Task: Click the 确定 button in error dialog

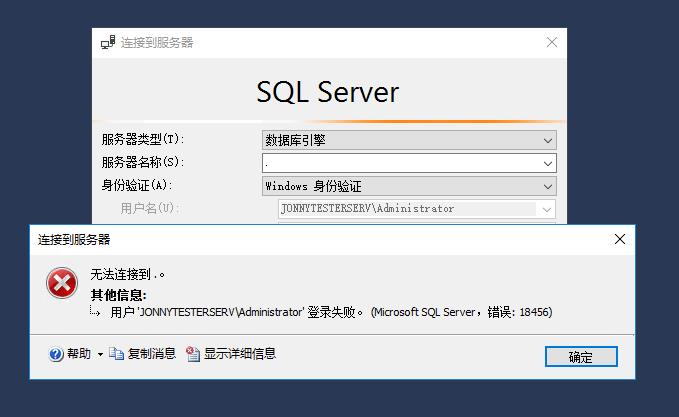Action: tap(581, 357)
